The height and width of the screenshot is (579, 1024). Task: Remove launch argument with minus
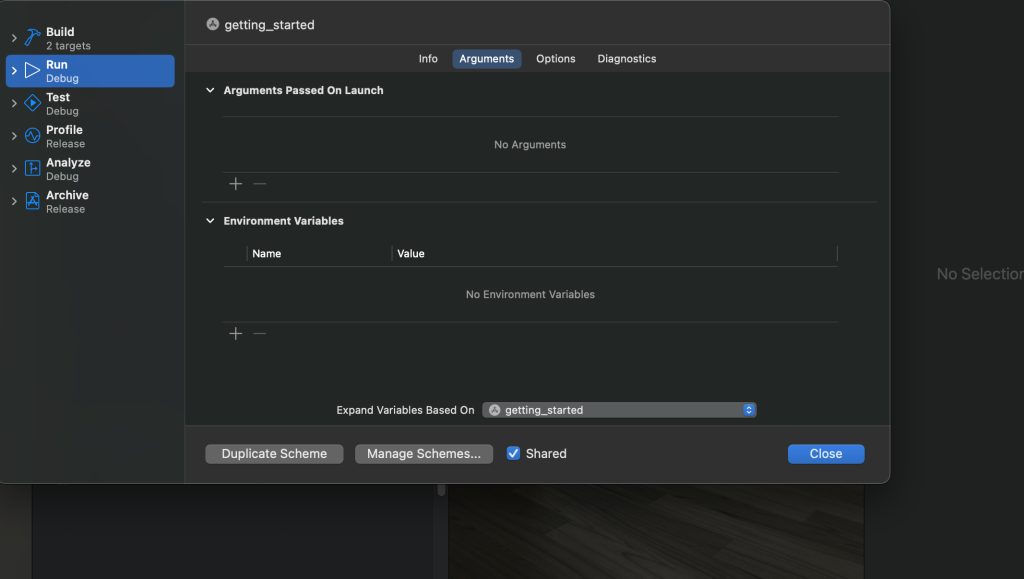[x=259, y=184]
